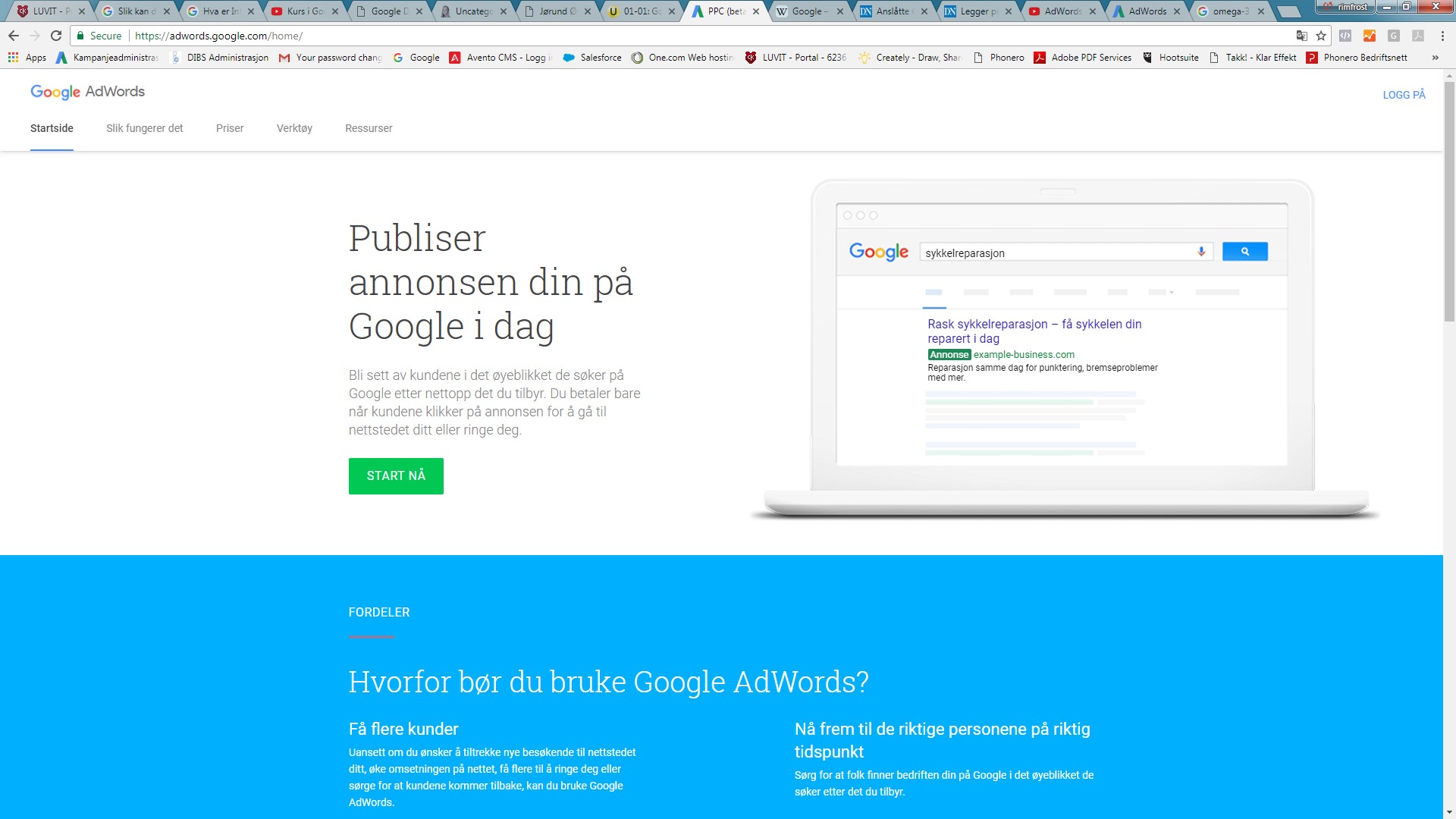
Task: Click the green START NÅ button
Action: [396, 476]
